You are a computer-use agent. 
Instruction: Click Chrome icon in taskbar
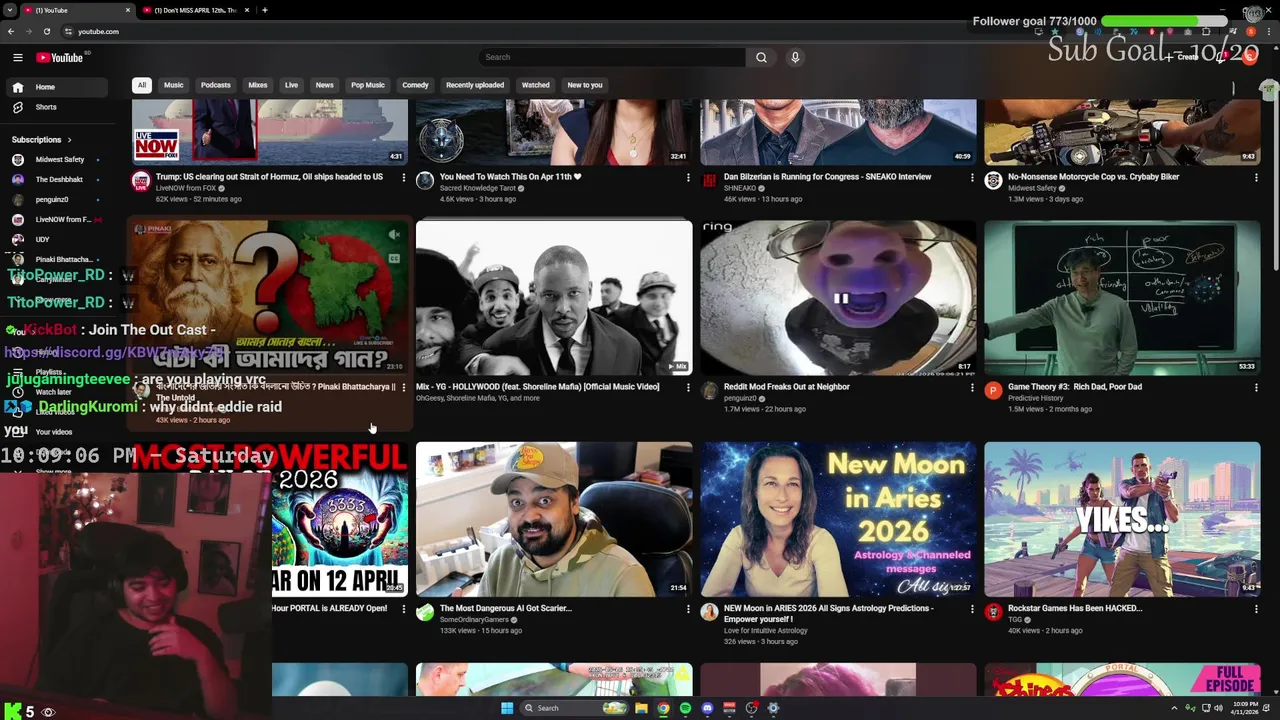(x=663, y=708)
